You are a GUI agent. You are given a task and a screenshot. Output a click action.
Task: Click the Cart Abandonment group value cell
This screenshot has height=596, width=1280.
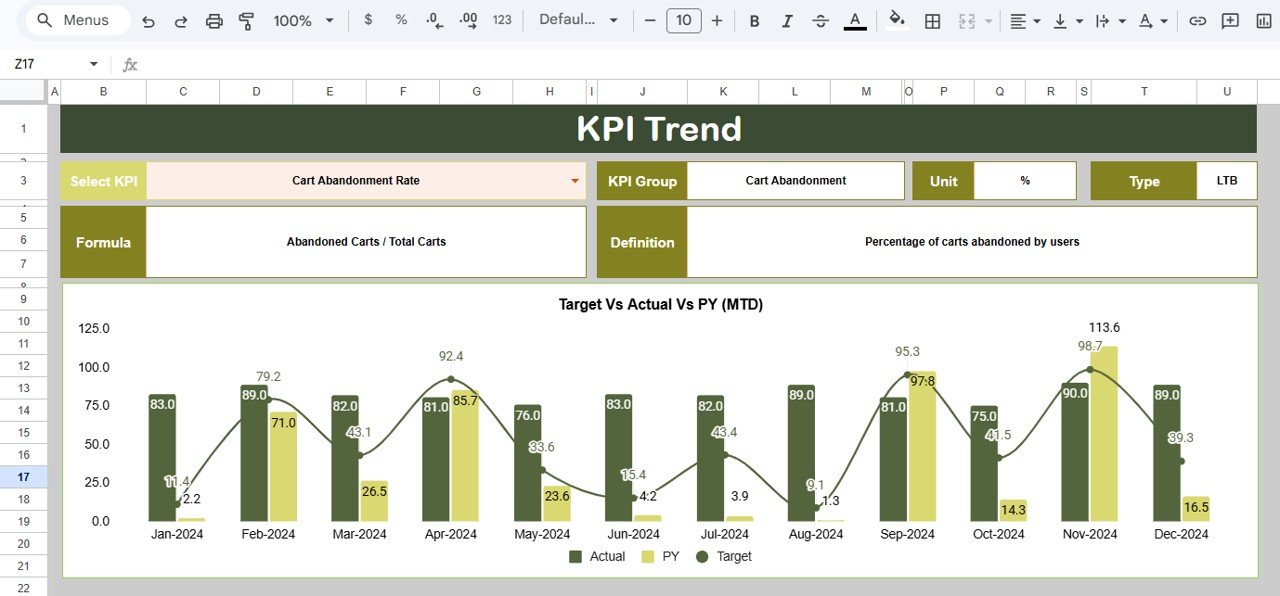pyautogui.click(x=795, y=181)
